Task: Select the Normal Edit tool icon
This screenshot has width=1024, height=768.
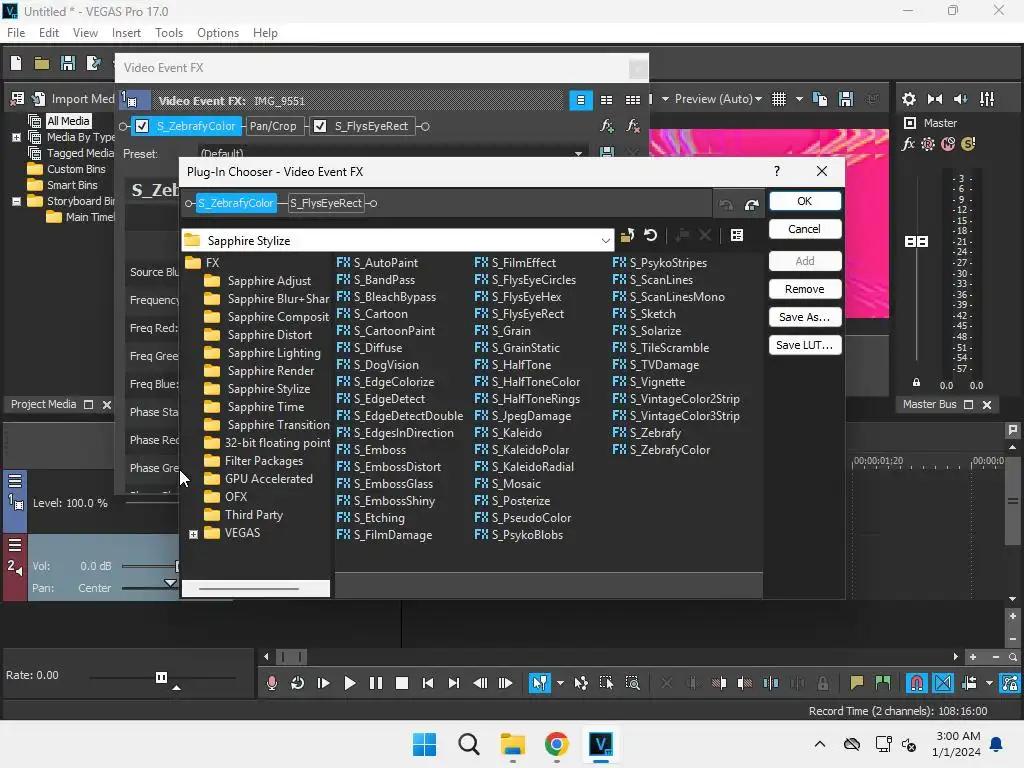Action: coord(539,683)
